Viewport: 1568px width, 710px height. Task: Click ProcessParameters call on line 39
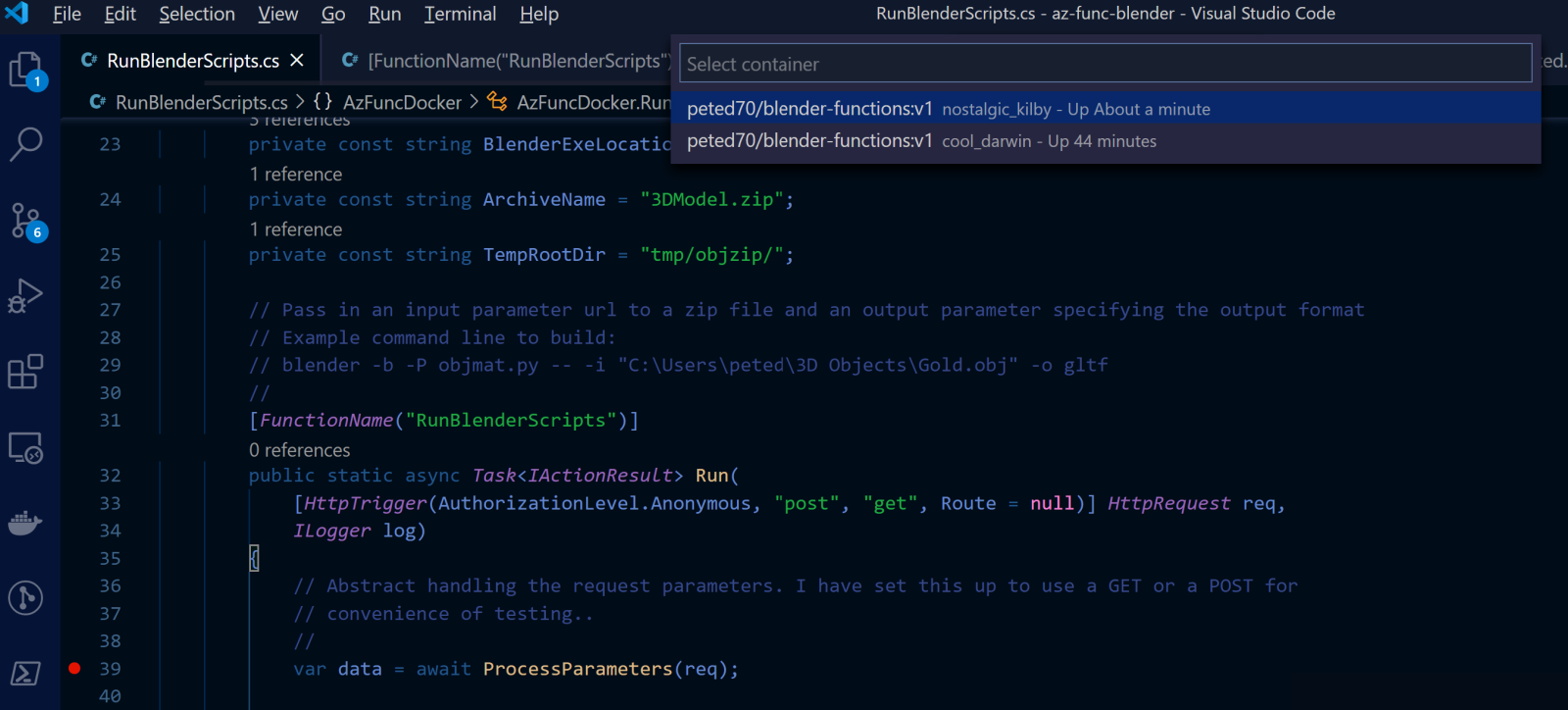577,669
